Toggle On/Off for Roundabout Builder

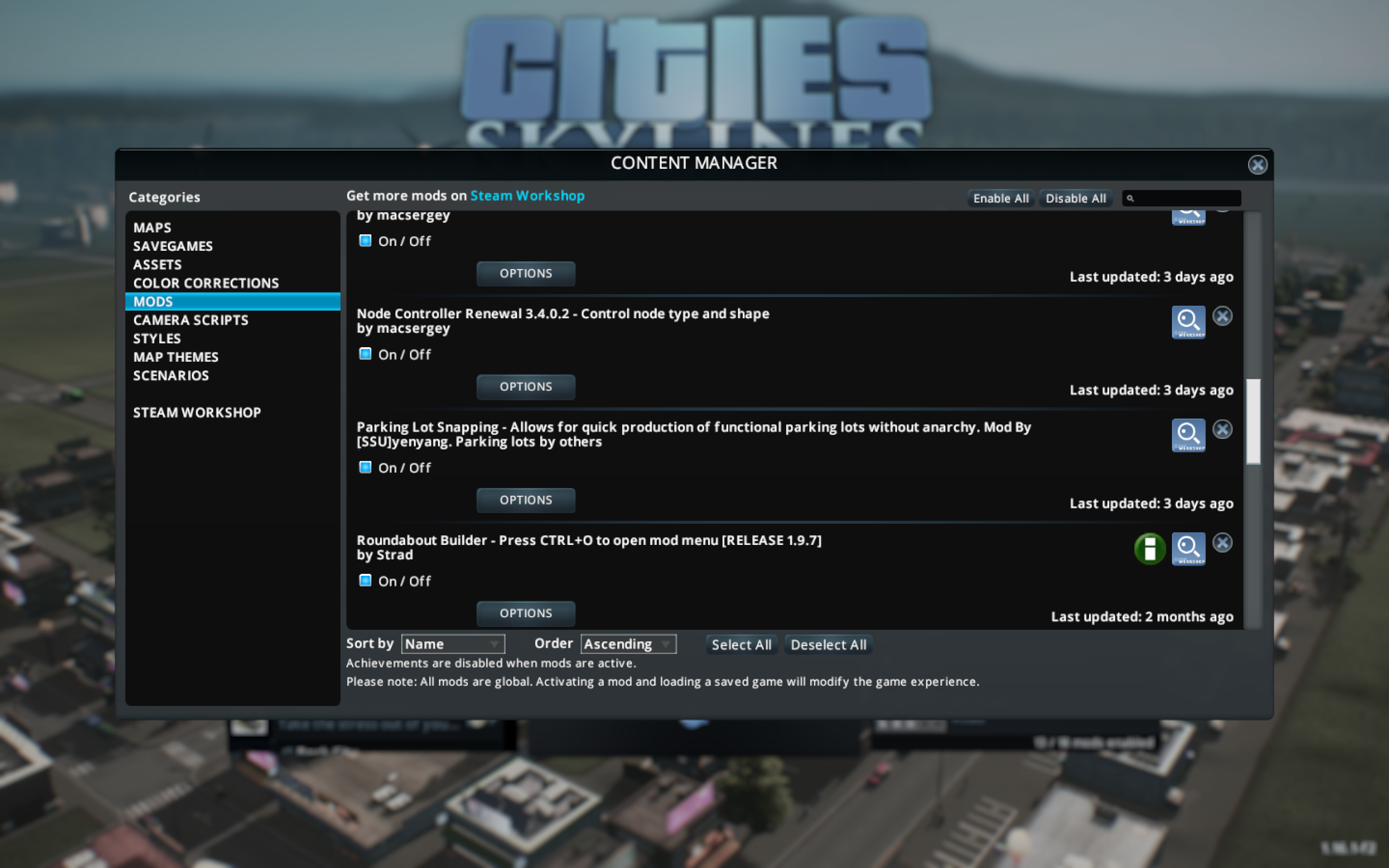365,581
